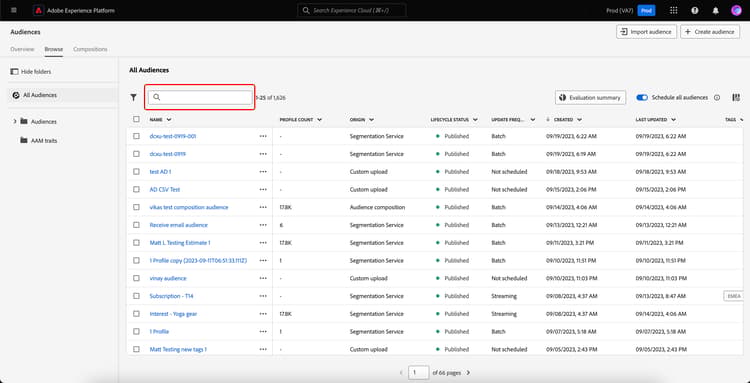Open more actions for Interest - Yoga gear

[263, 314]
